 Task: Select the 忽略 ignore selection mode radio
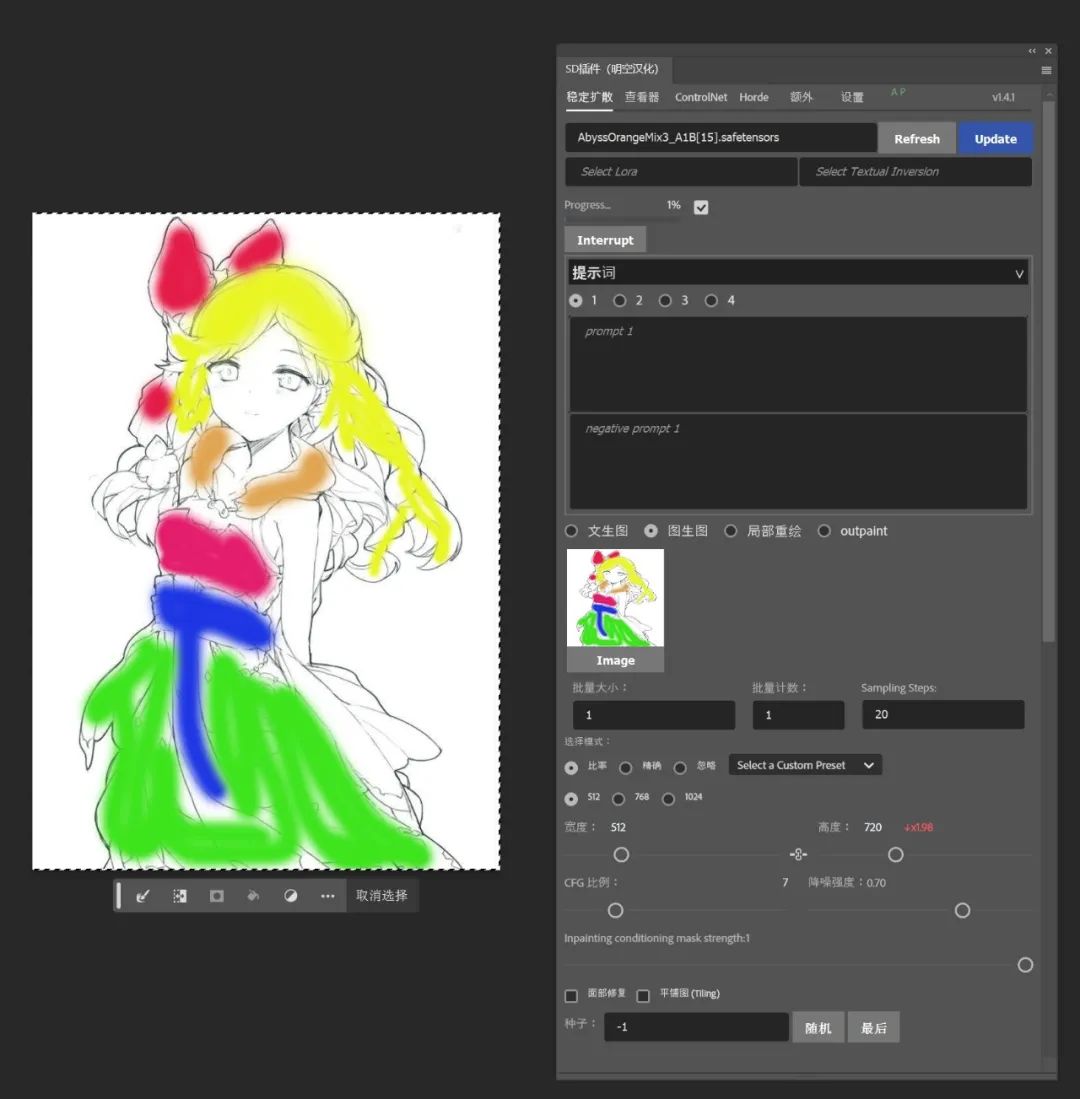[x=680, y=767]
